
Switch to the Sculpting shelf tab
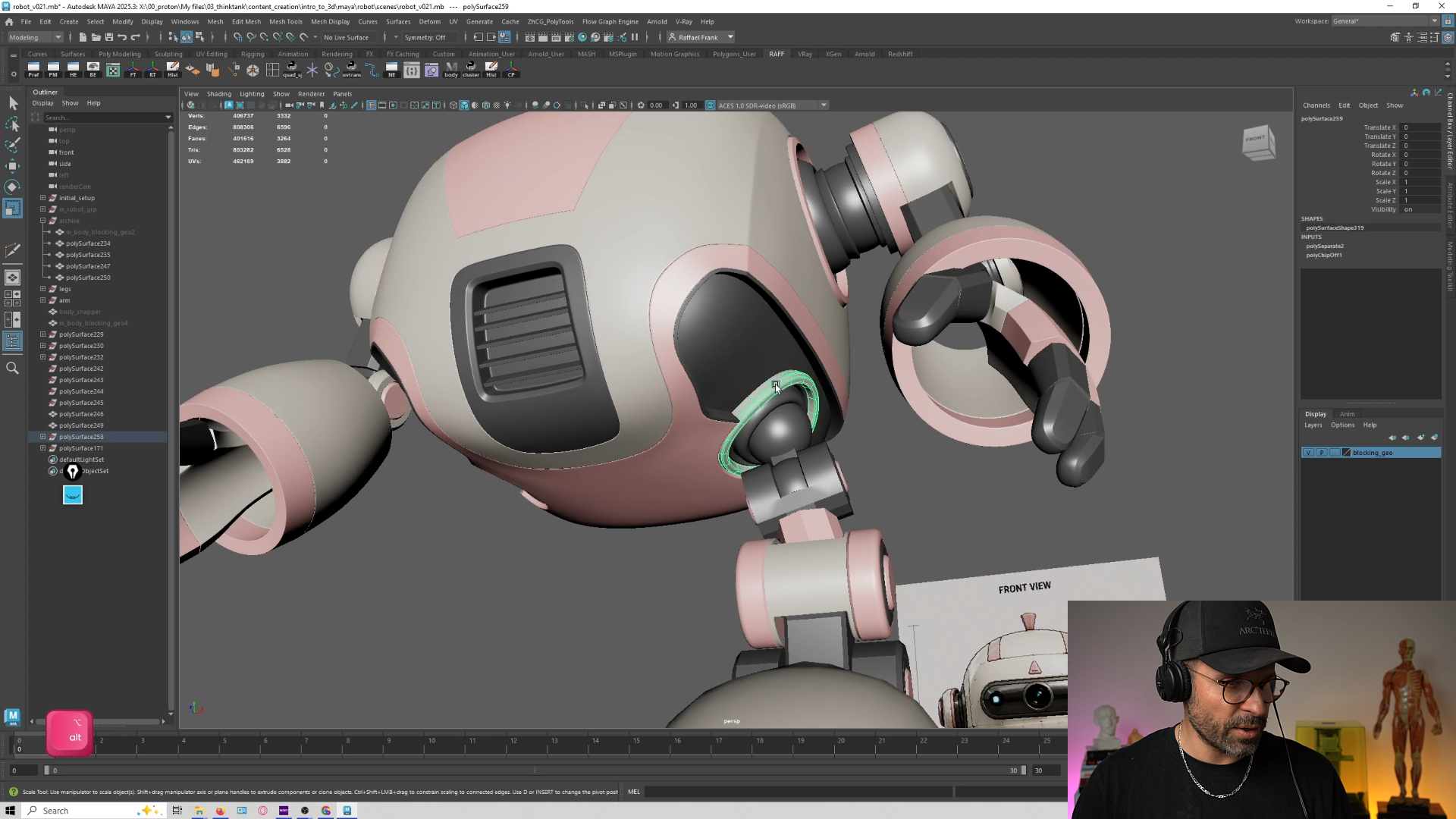pyautogui.click(x=168, y=54)
